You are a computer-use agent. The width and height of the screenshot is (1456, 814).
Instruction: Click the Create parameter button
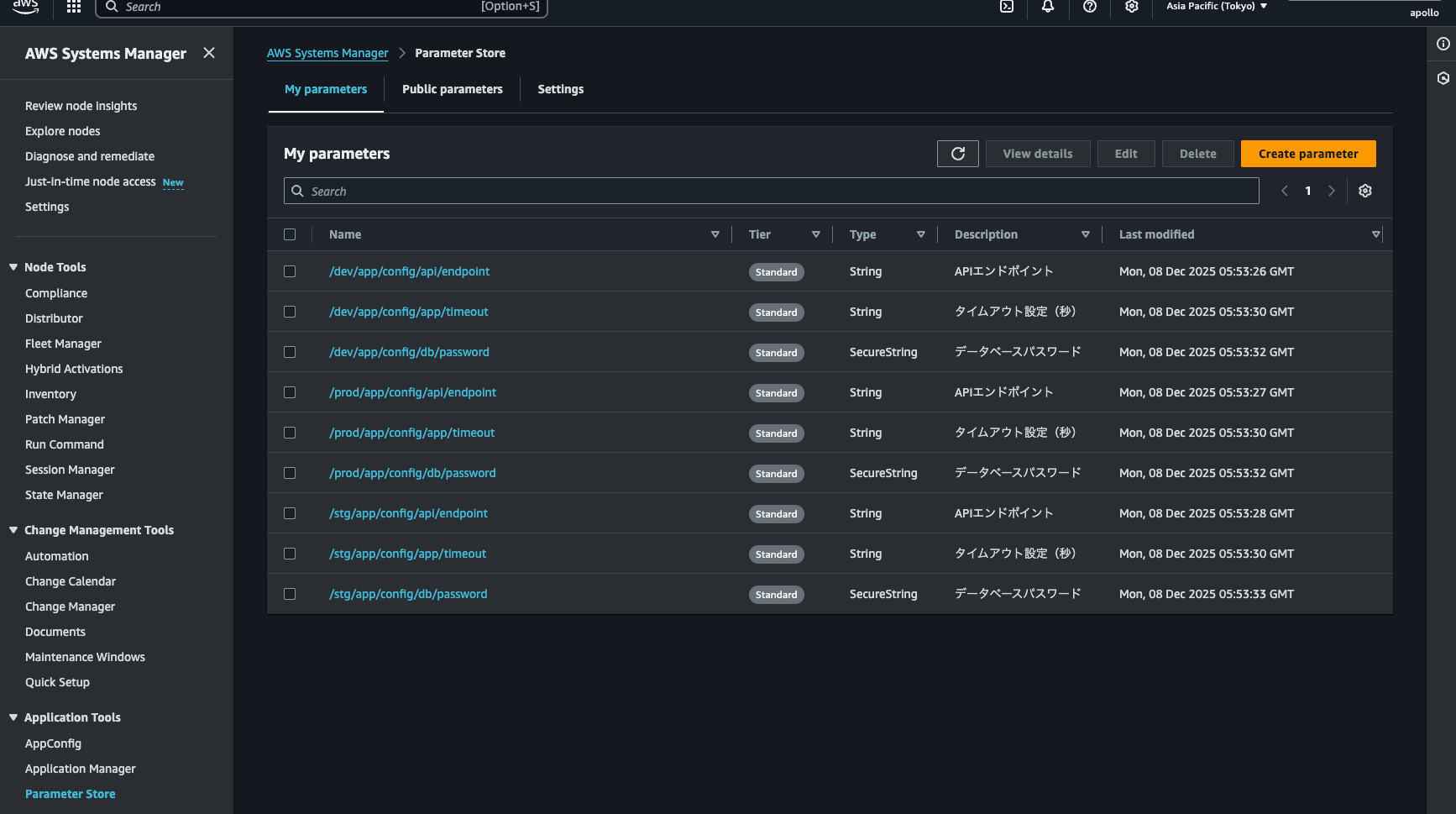(1307, 154)
